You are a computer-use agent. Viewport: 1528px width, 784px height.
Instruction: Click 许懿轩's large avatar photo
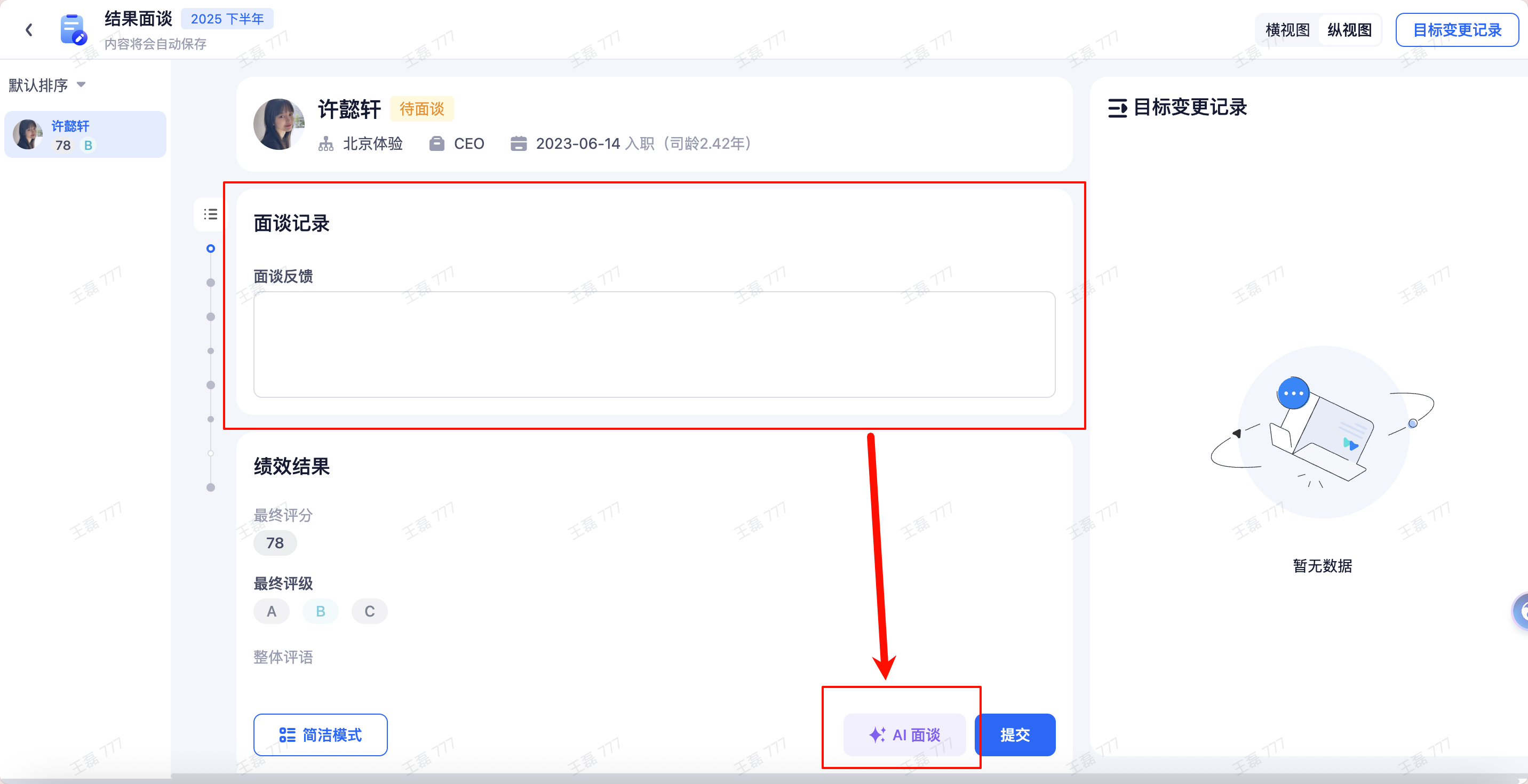point(279,124)
